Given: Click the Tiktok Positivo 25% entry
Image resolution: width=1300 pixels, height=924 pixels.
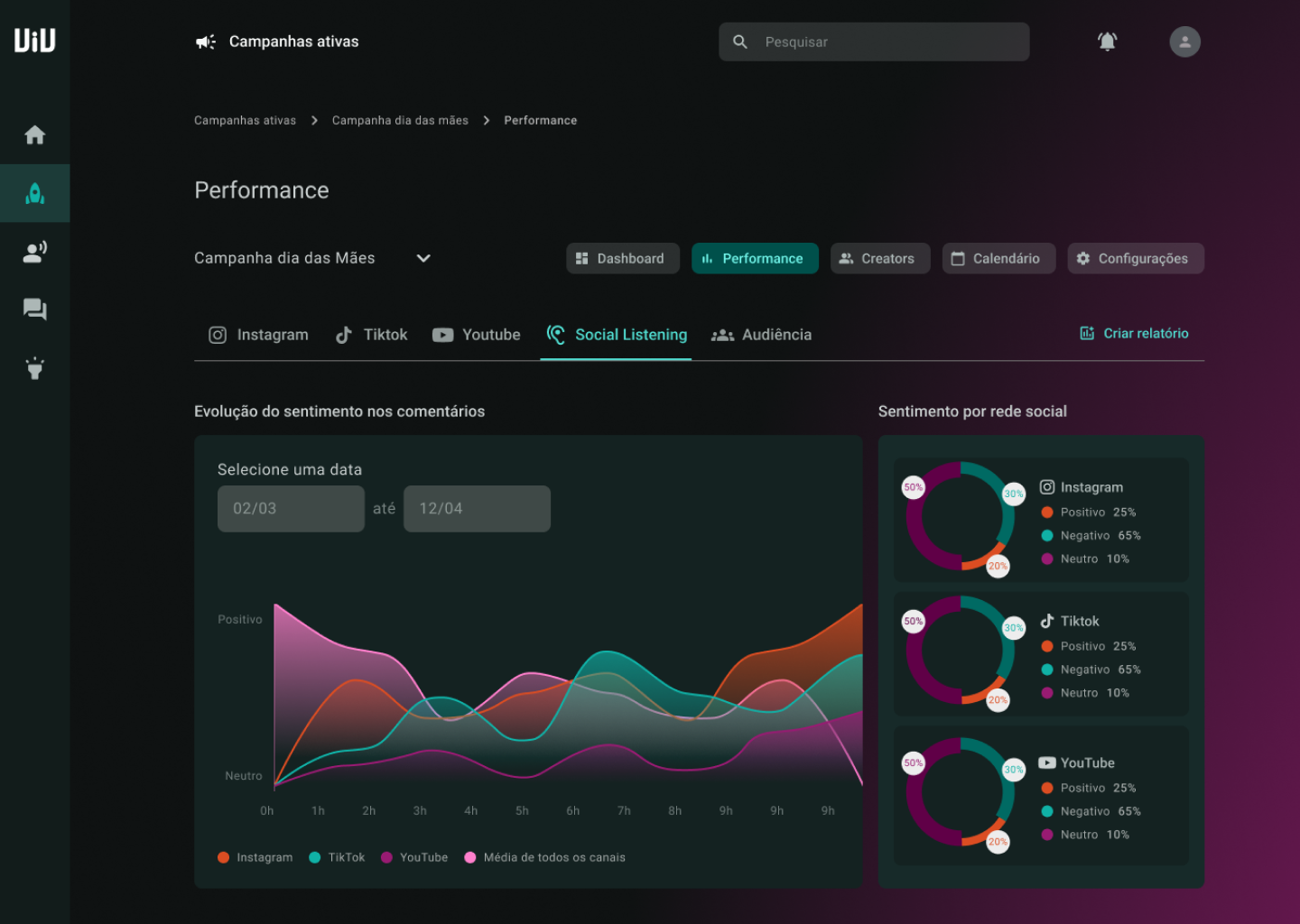Looking at the screenshot, I should coord(1089,646).
